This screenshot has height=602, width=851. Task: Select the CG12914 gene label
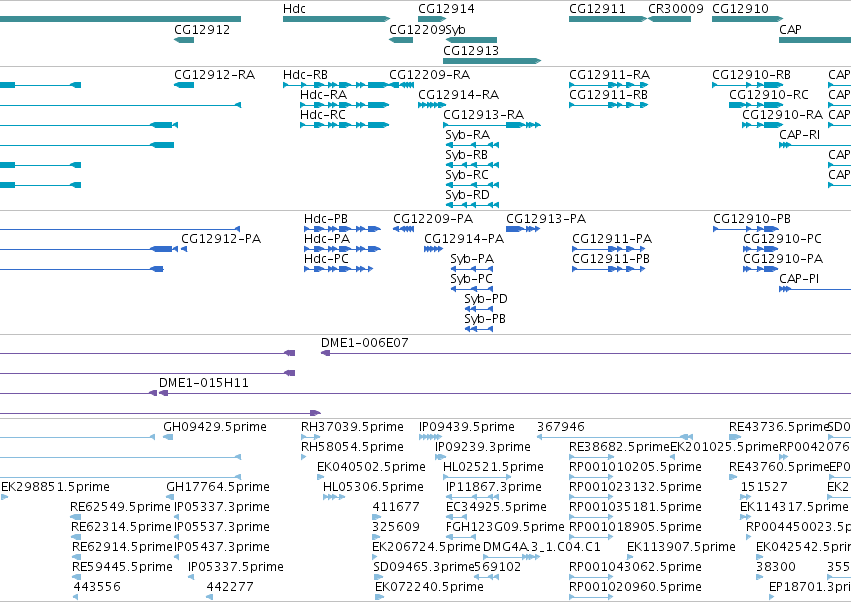(x=446, y=9)
